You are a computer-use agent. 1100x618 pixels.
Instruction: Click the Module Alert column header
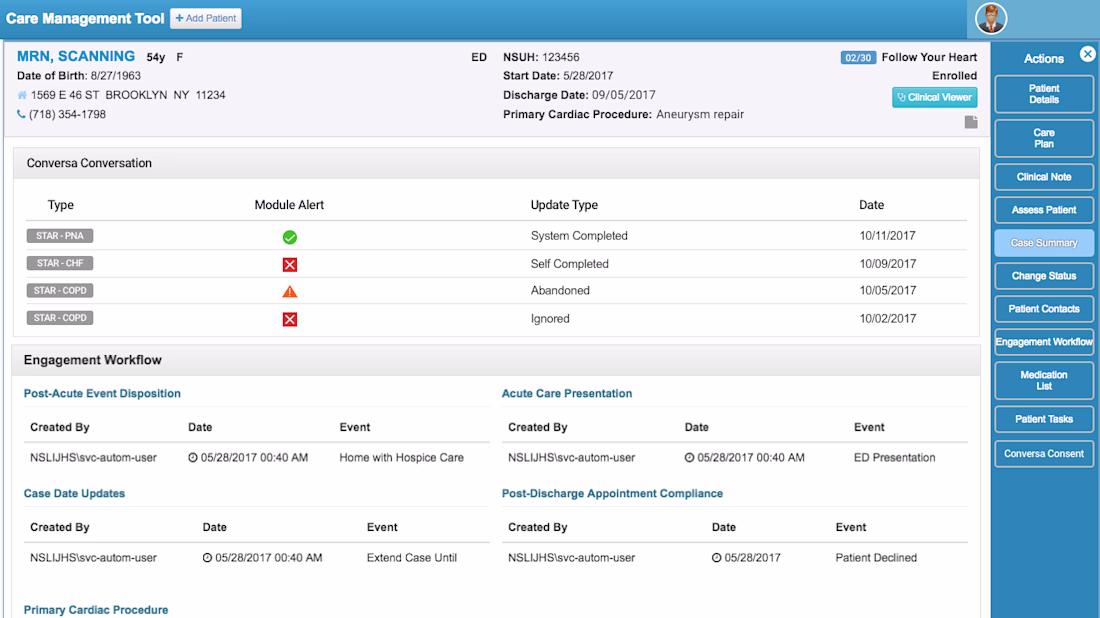289,205
